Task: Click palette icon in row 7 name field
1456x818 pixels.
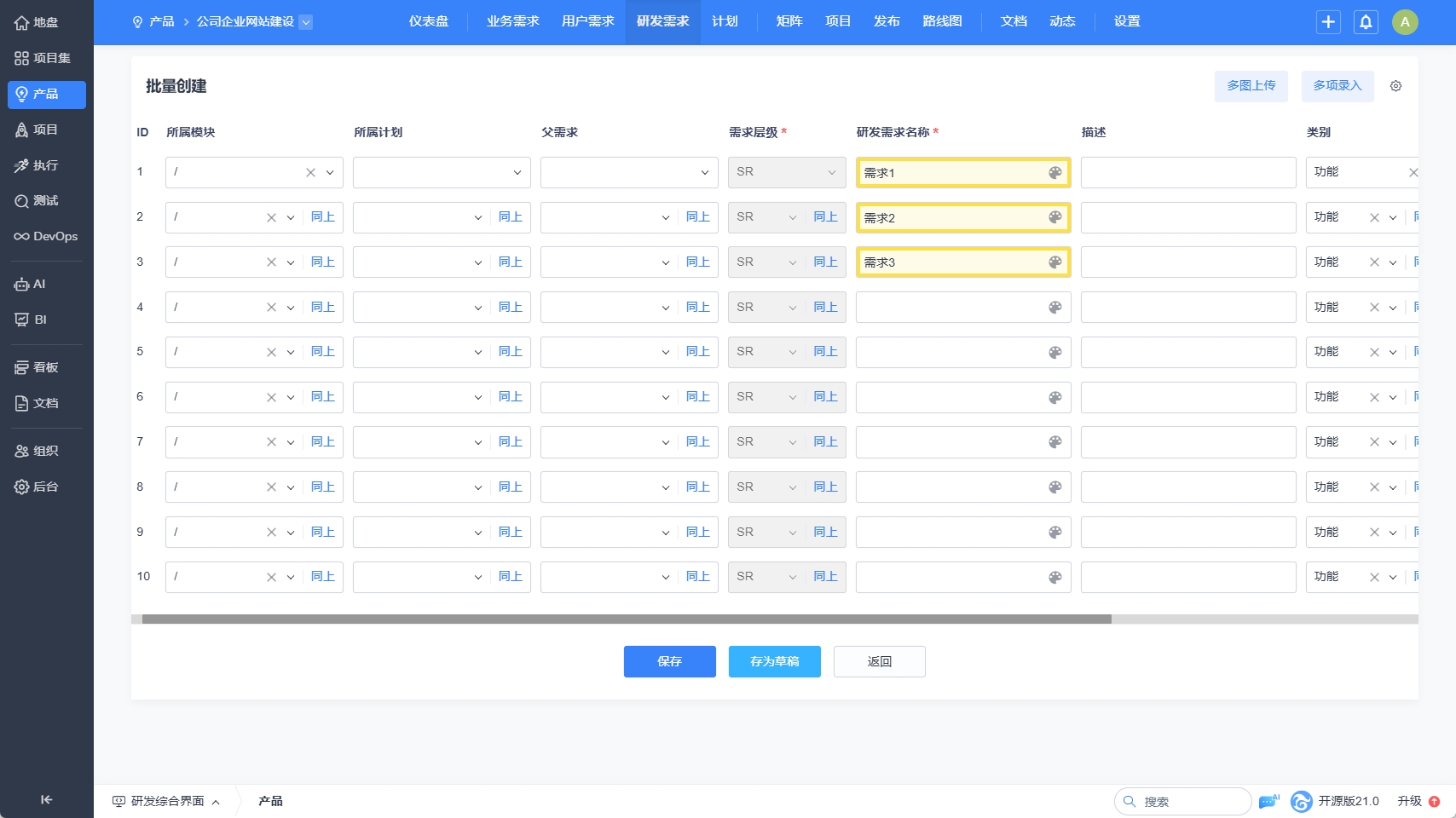Action: (x=1054, y=442)
